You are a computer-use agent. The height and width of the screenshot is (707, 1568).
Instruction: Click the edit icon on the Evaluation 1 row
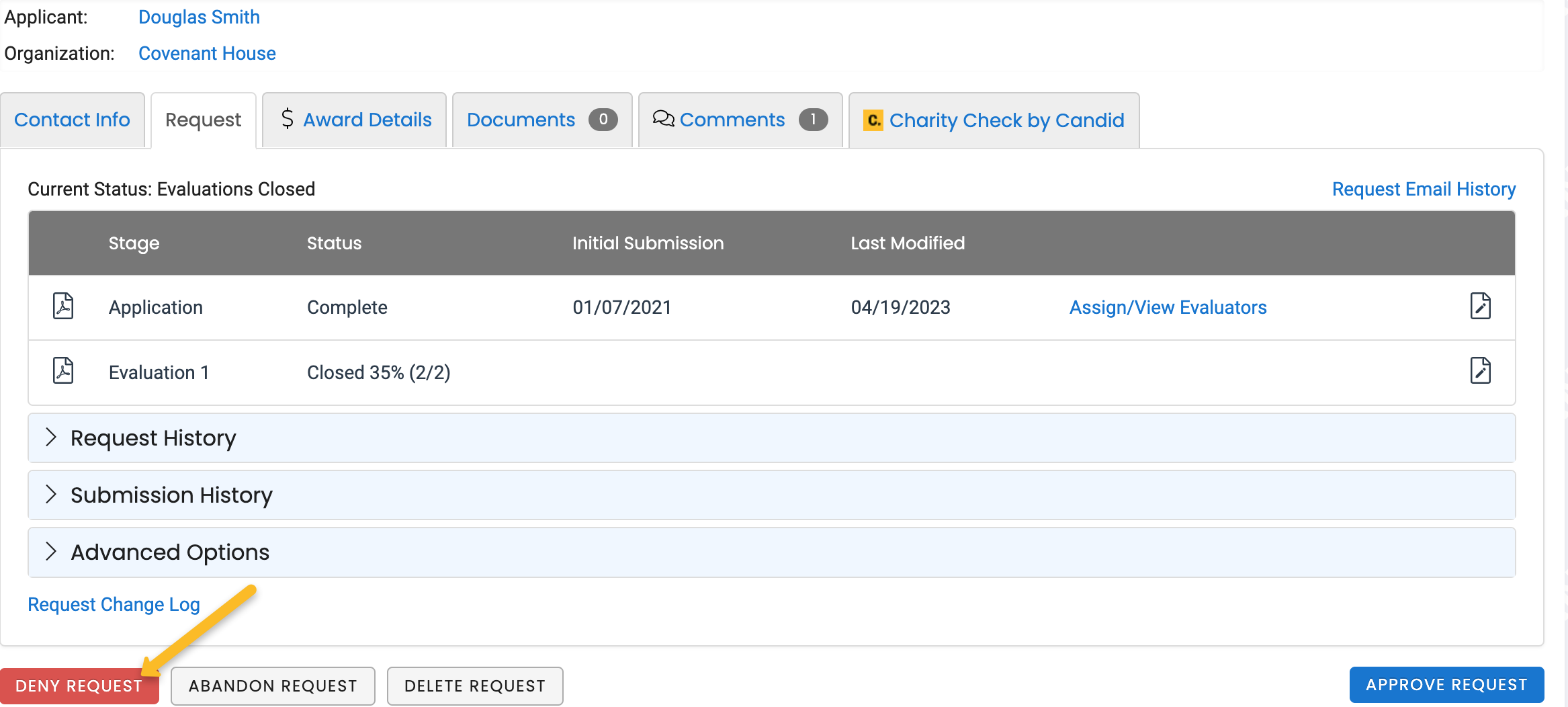(1481, 370)
